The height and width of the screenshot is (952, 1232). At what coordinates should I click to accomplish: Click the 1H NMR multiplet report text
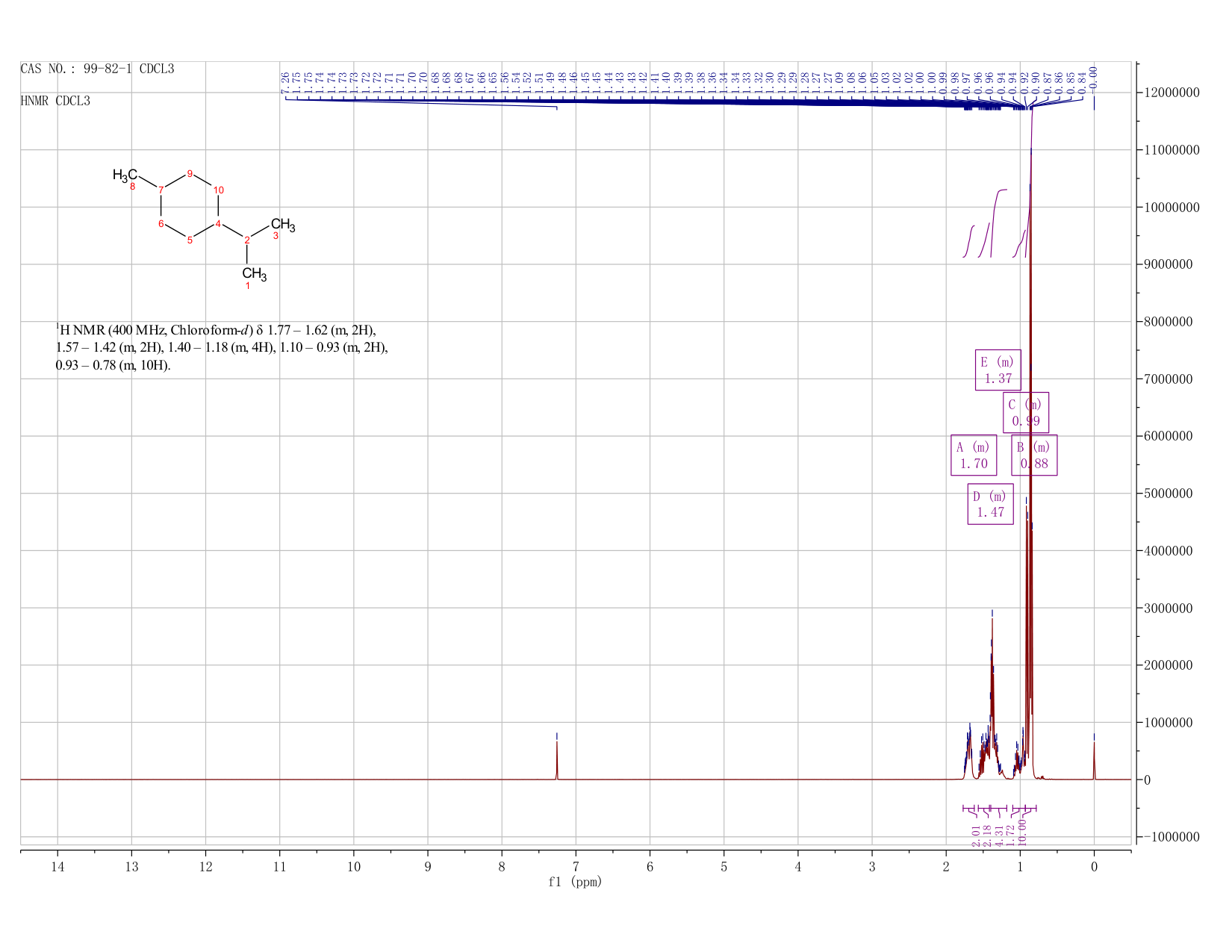click(222, 347)
